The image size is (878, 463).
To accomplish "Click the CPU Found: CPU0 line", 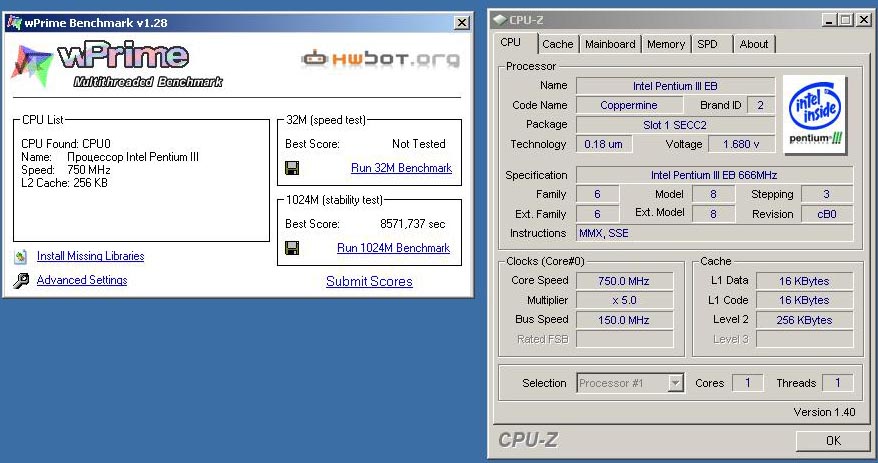I will [66, 144].
